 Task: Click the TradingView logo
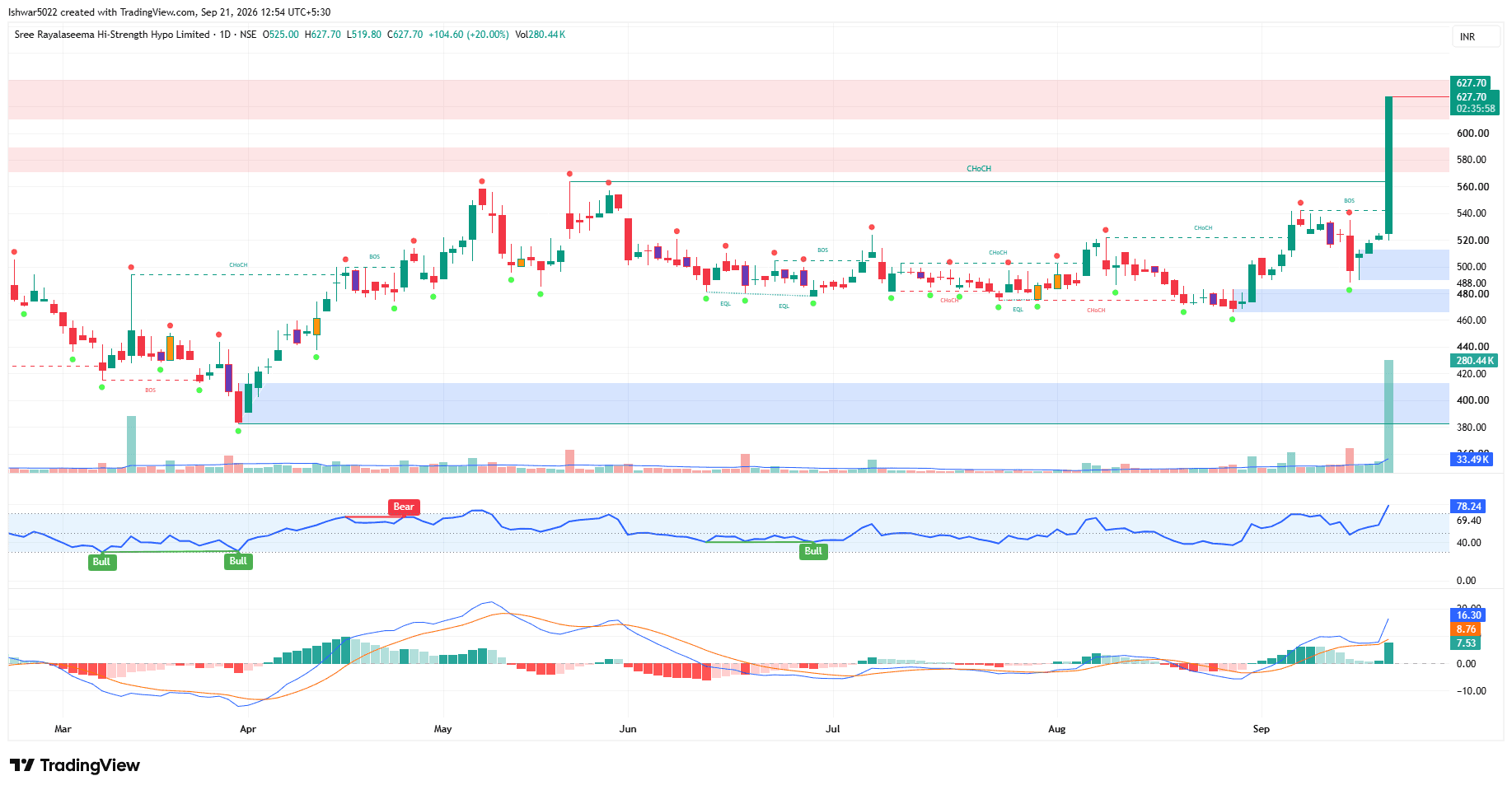click(75, 765)
